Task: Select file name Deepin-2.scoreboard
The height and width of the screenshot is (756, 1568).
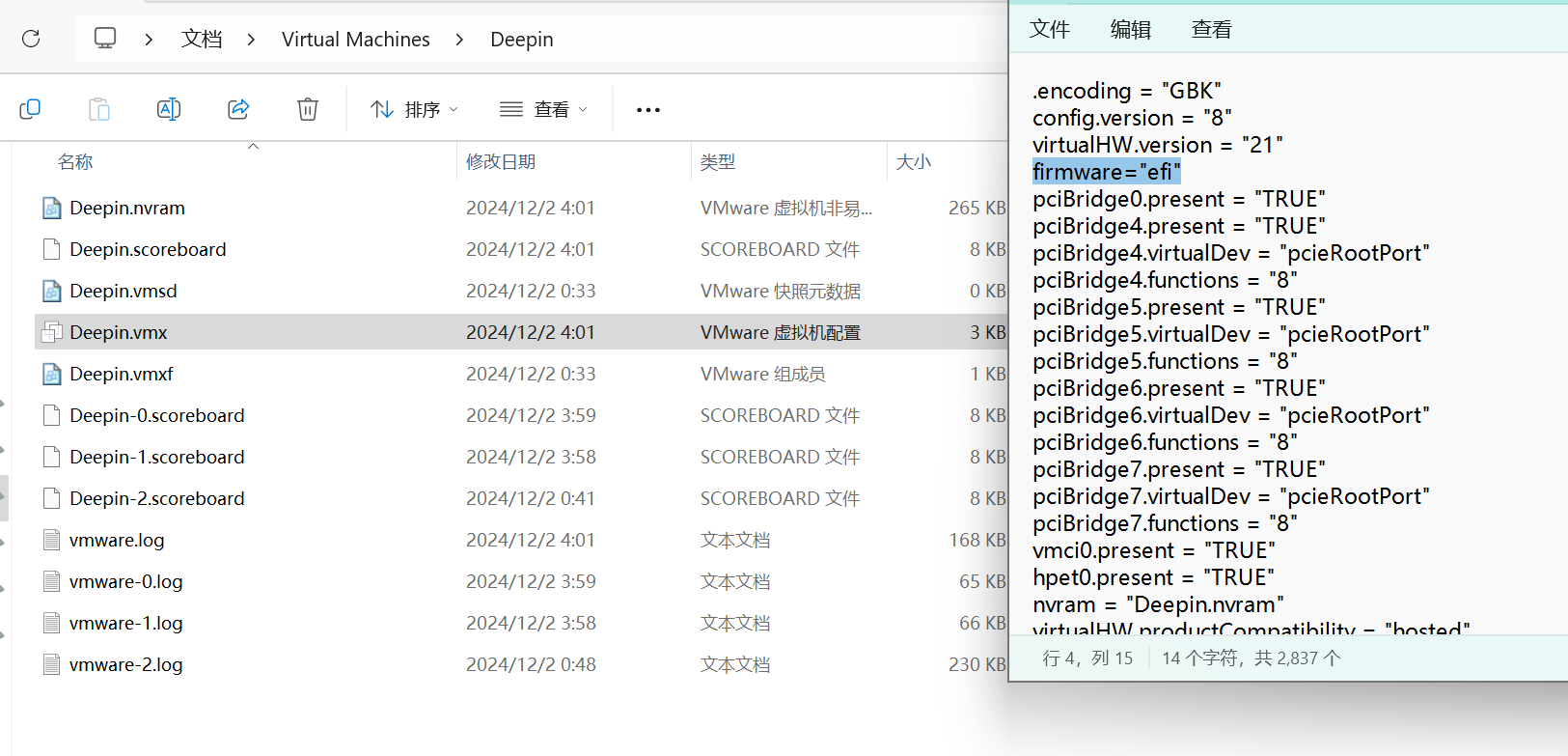Action: pos(157,498)
